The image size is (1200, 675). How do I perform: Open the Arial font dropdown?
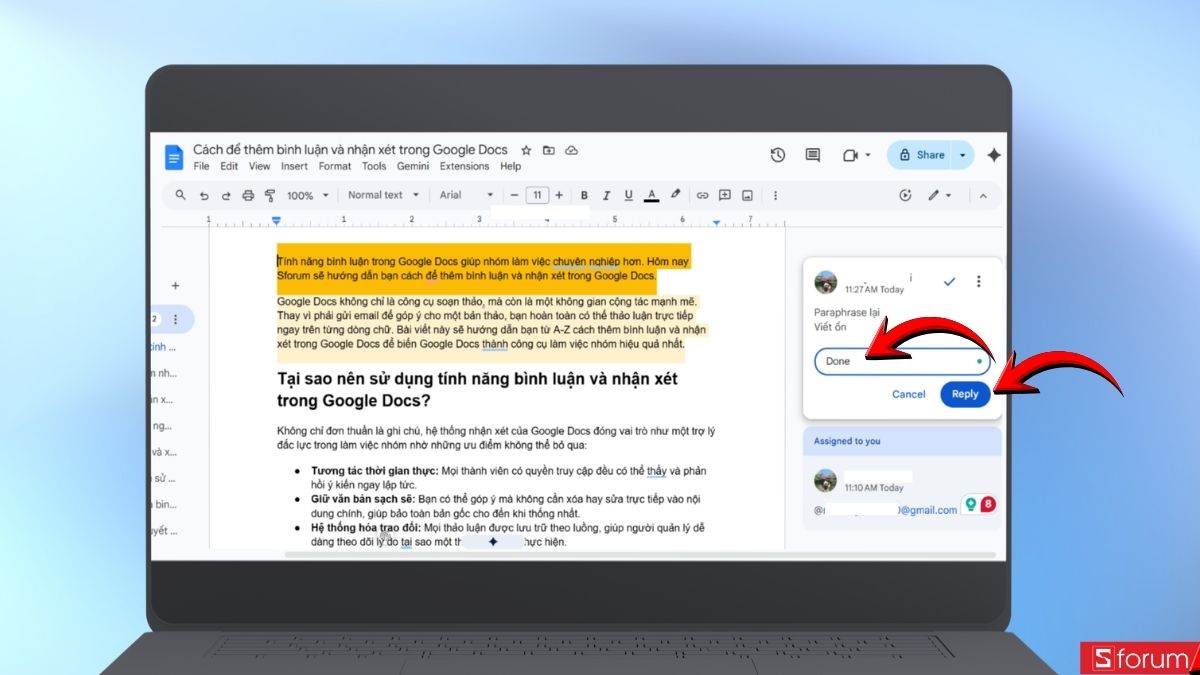(x=467, y=195)
